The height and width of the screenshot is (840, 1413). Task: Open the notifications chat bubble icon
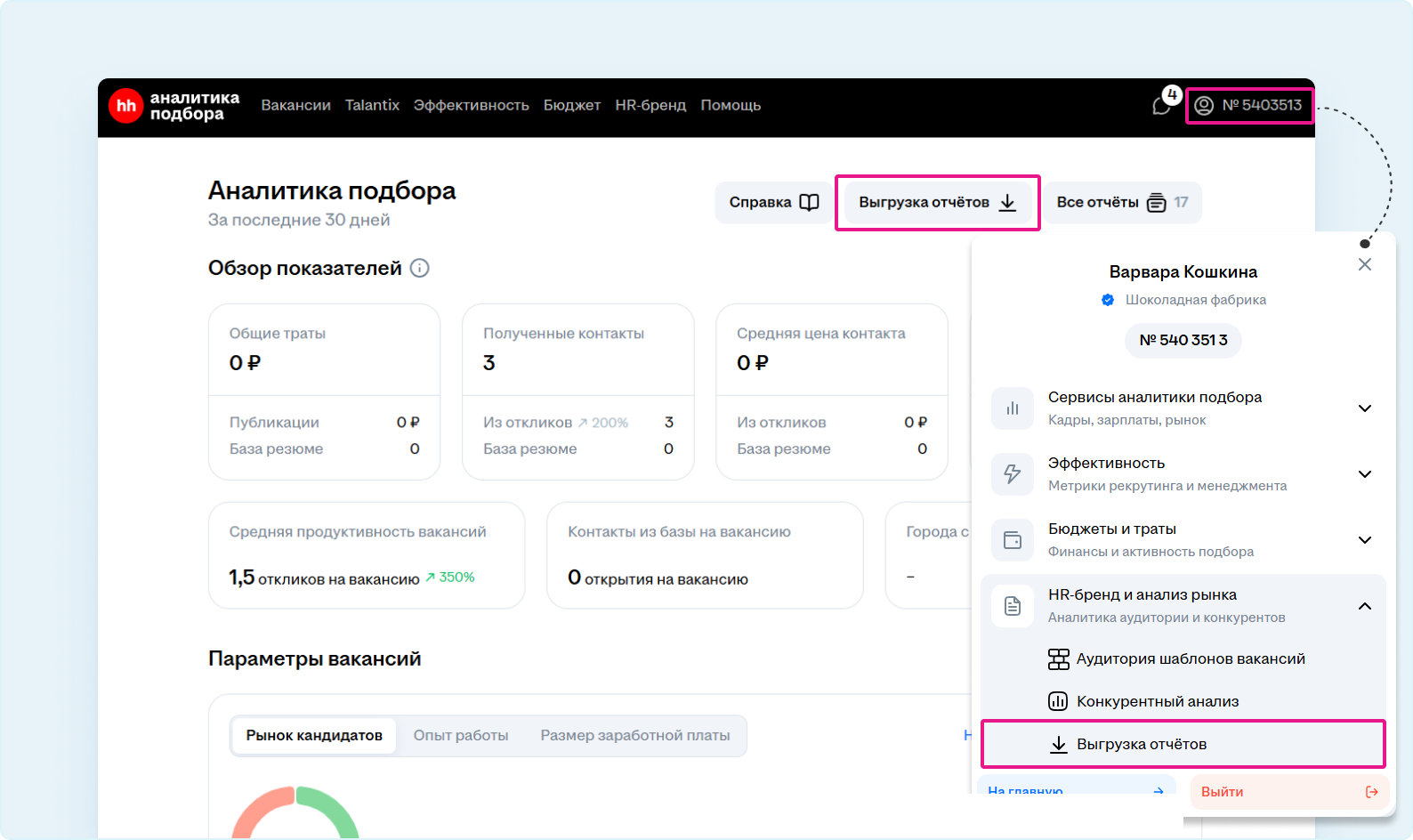(x=1162, y=106)
